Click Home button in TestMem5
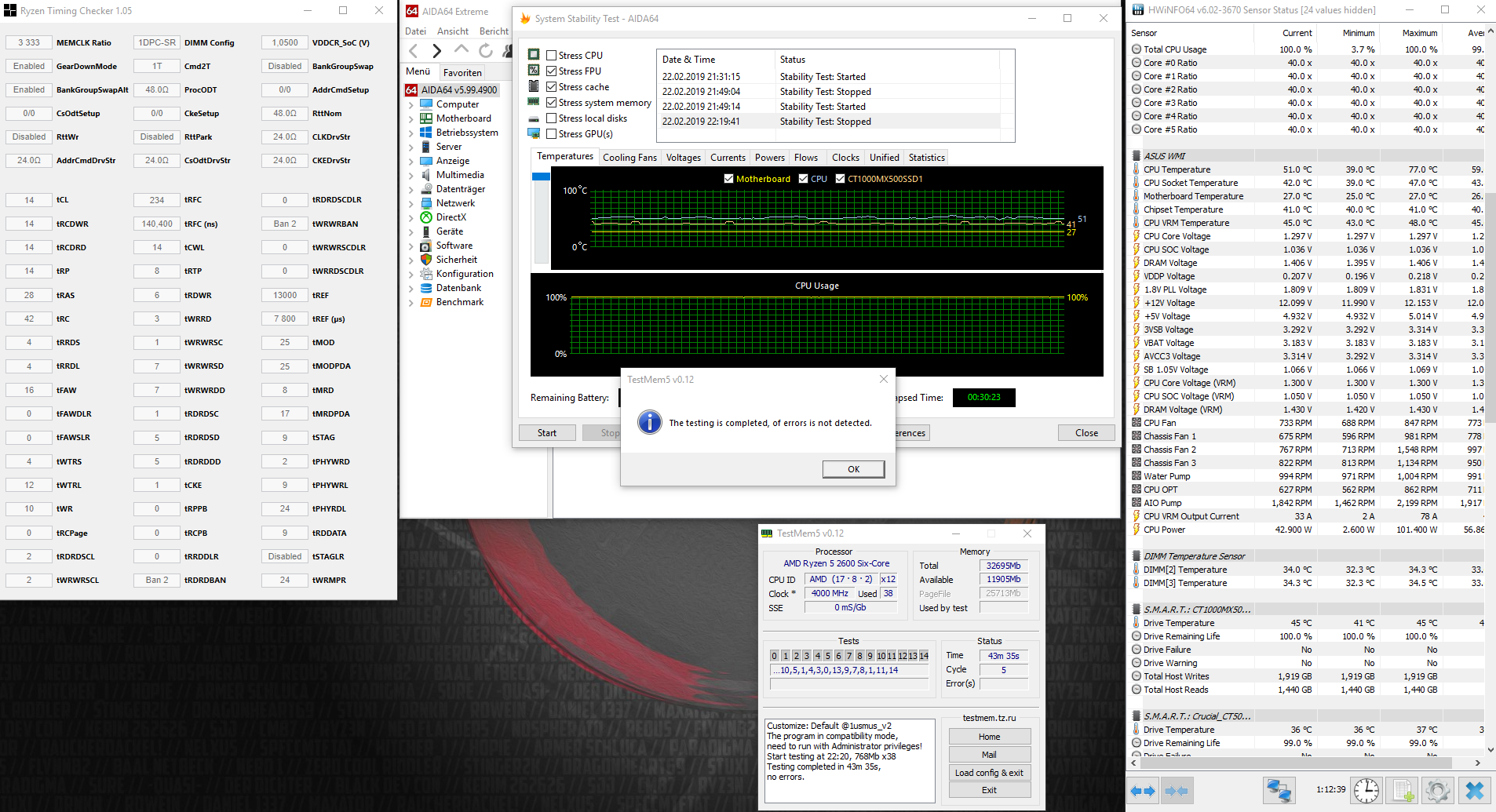This screenshot has height=812, width=1496. [x=989, y=737]
